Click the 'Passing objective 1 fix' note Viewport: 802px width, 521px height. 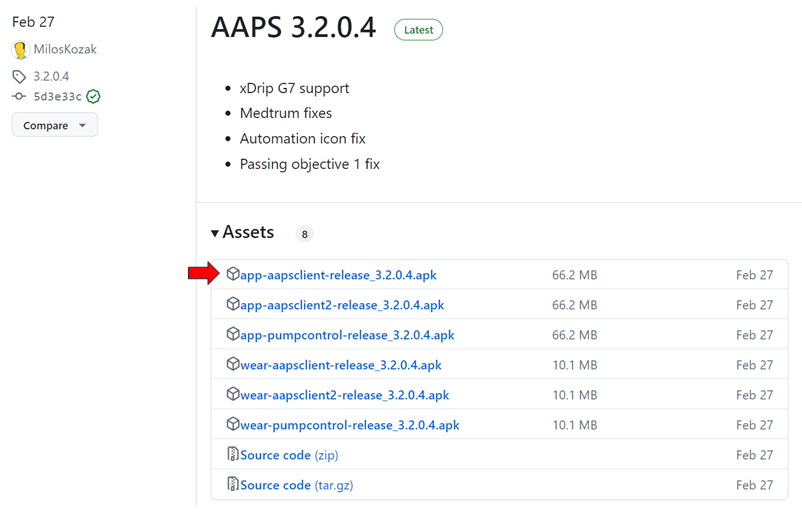309,164
